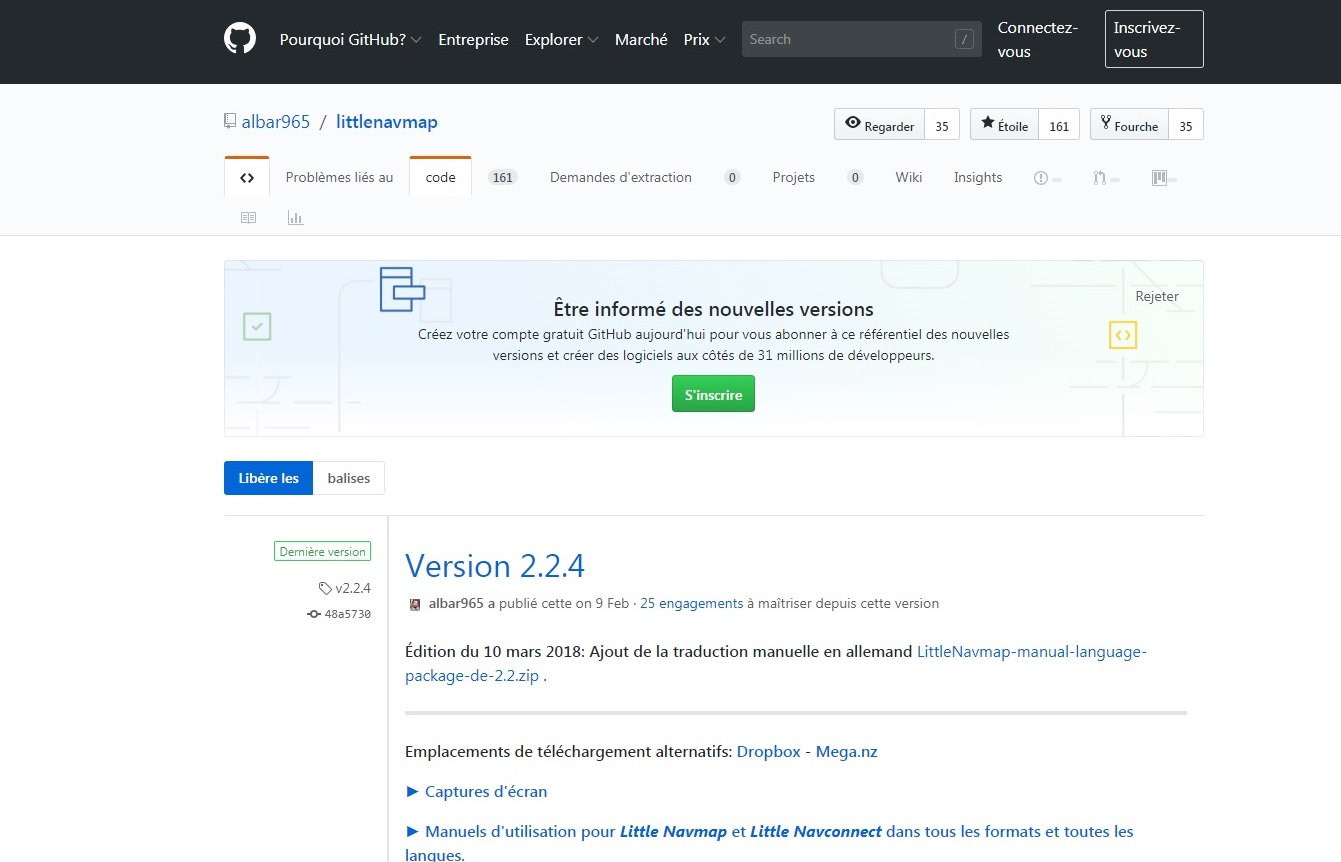This screenshot has width=1341, height=862.
Task: Open the Projets tab
Action: tap(794, 177)
